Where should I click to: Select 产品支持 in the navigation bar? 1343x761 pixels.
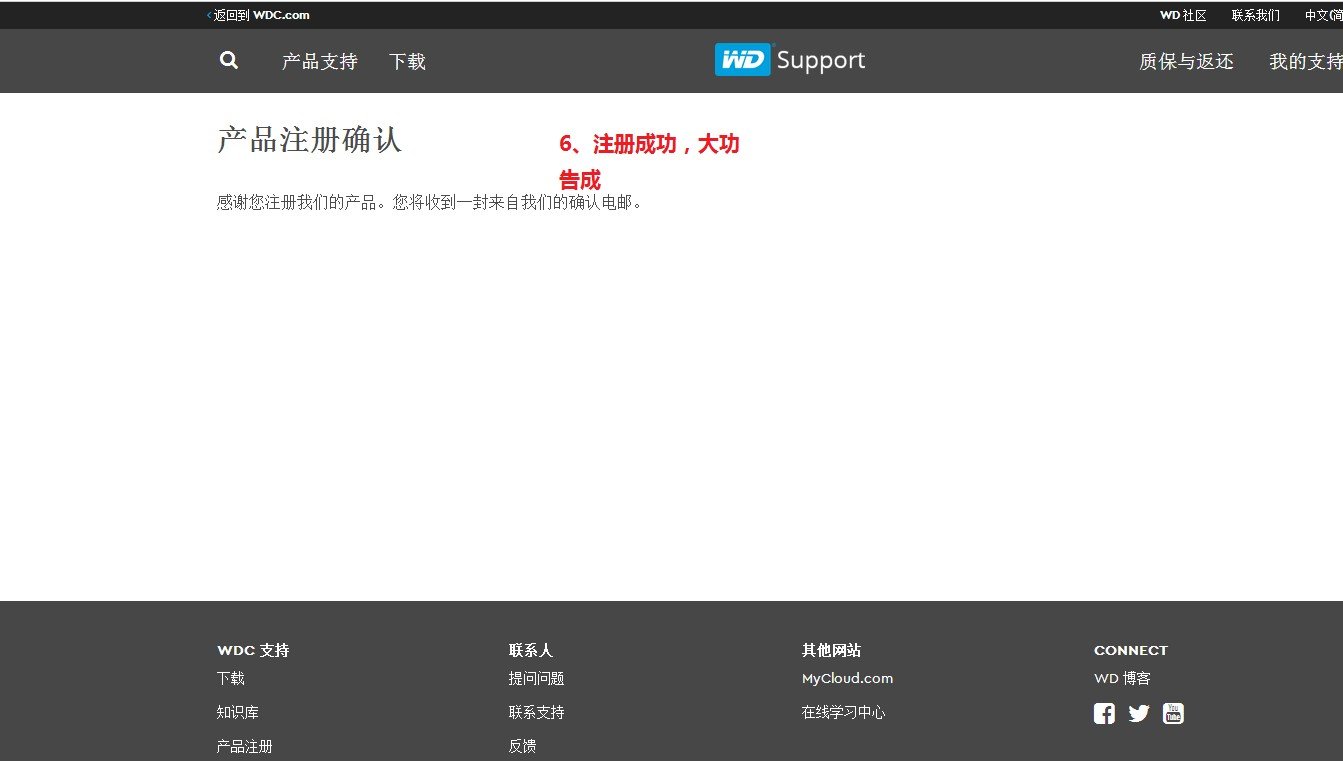[318, 61]
